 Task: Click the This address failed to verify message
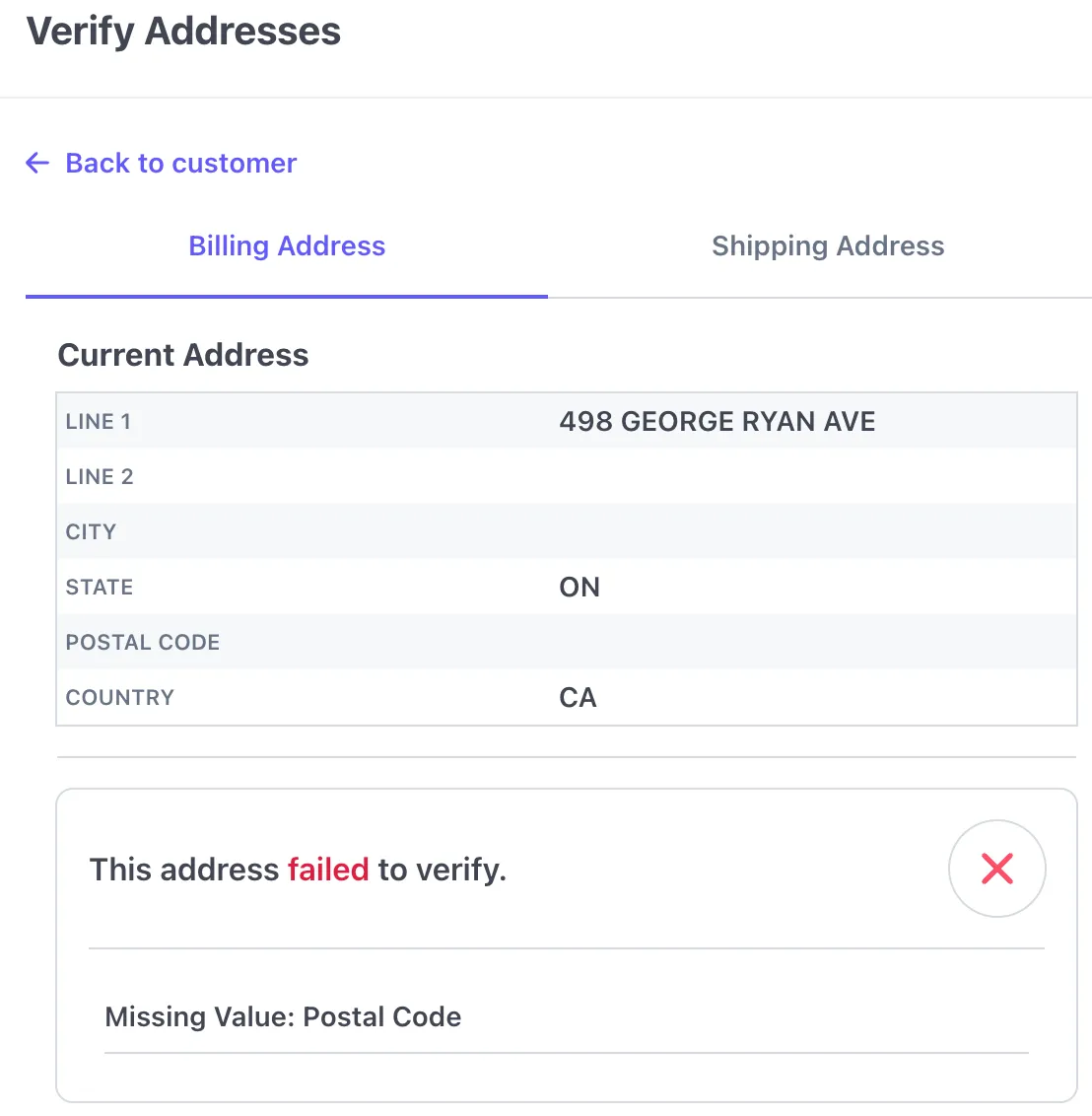[x=298, y=869]
